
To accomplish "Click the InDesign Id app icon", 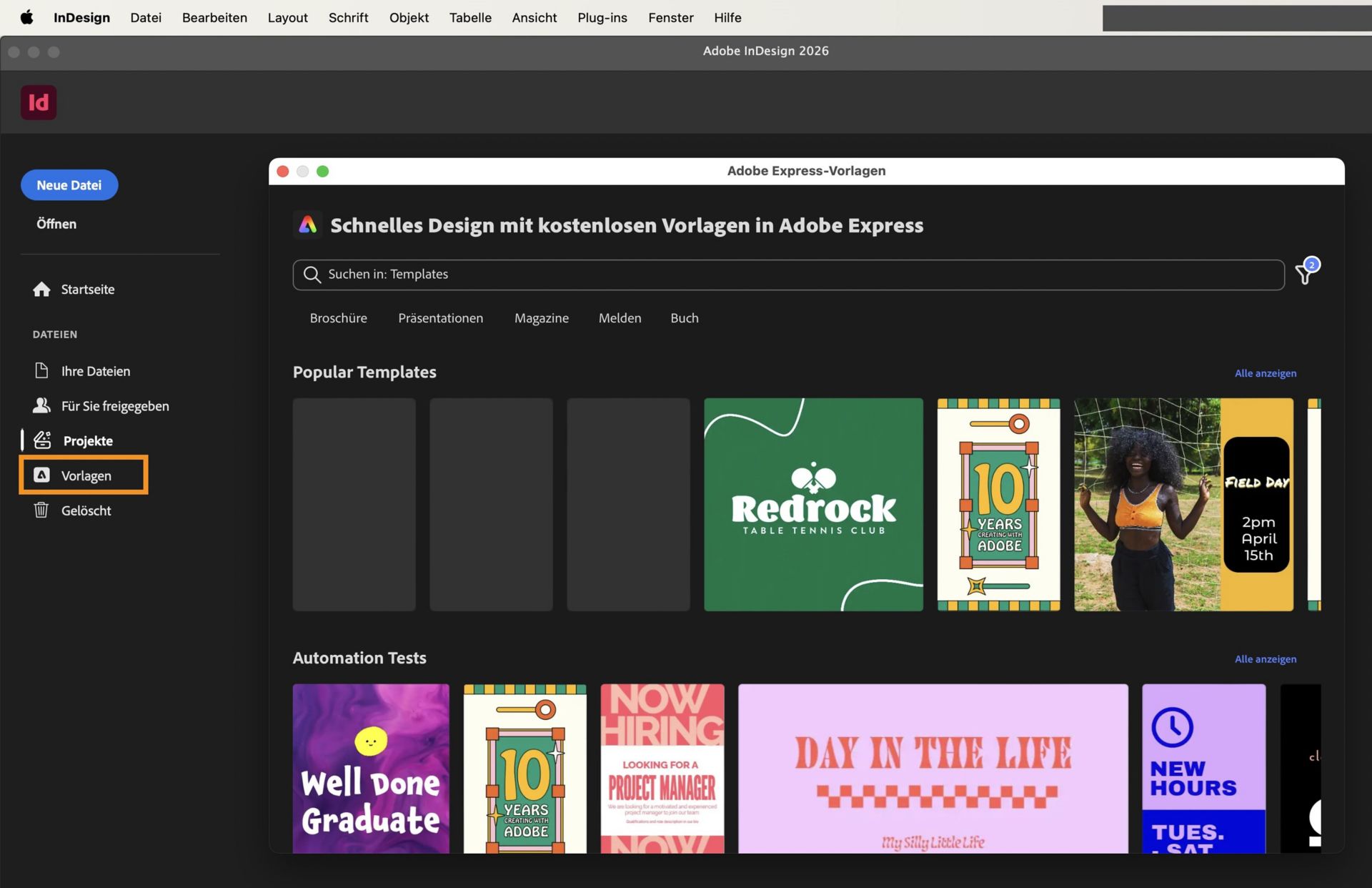I will [39, 102].
